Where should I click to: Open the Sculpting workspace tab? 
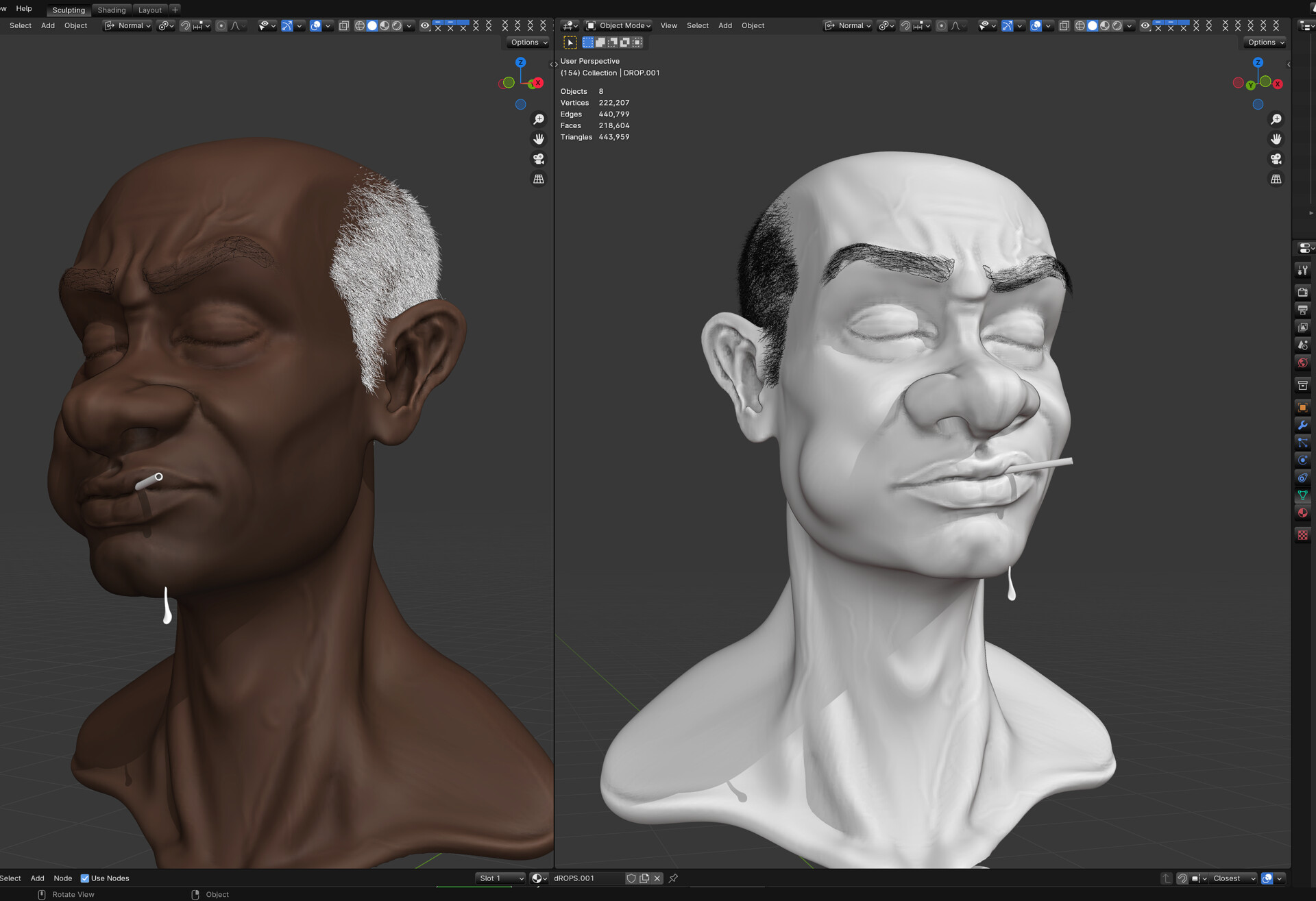(x=68, y=10)
